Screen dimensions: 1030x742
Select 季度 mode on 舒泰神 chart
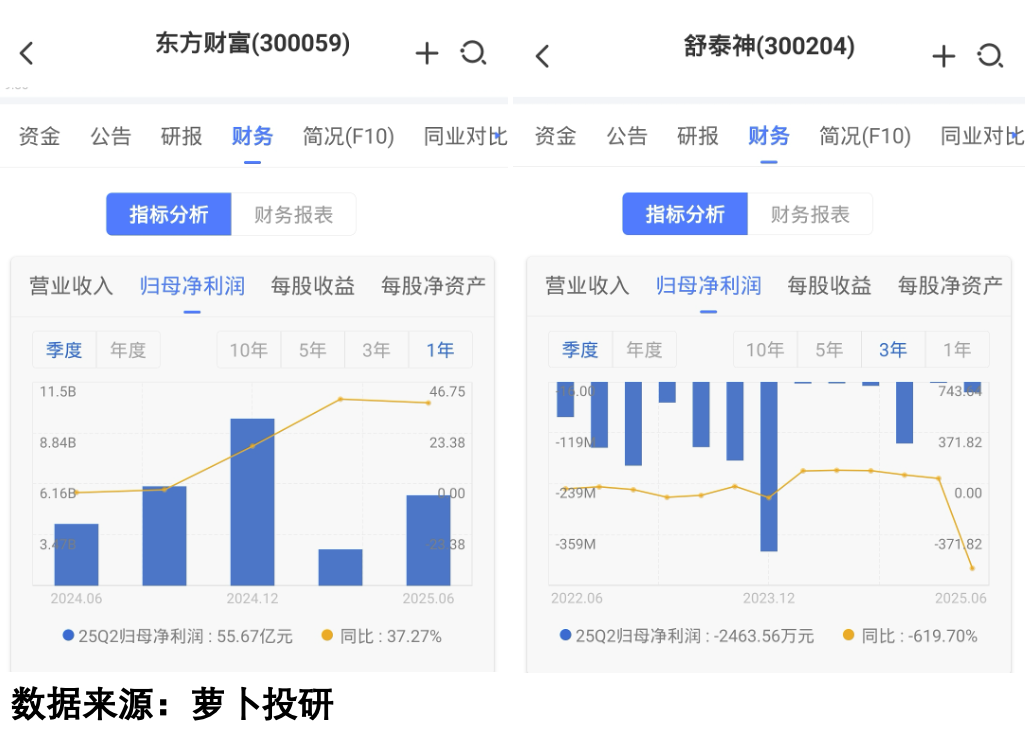(580, 350)
